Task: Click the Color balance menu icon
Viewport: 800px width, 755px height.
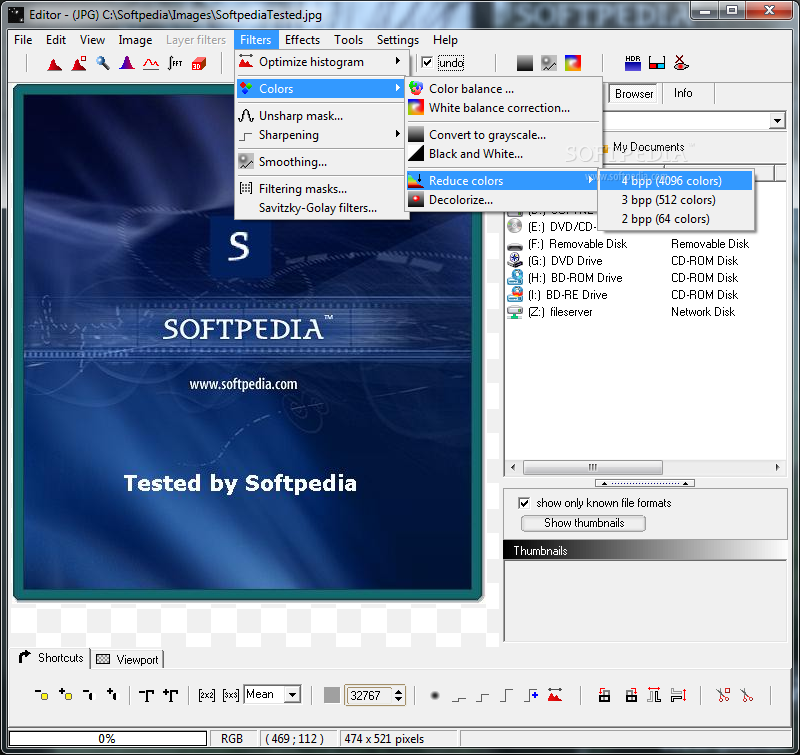Action: pyautogui.click(x=416, y=88)
